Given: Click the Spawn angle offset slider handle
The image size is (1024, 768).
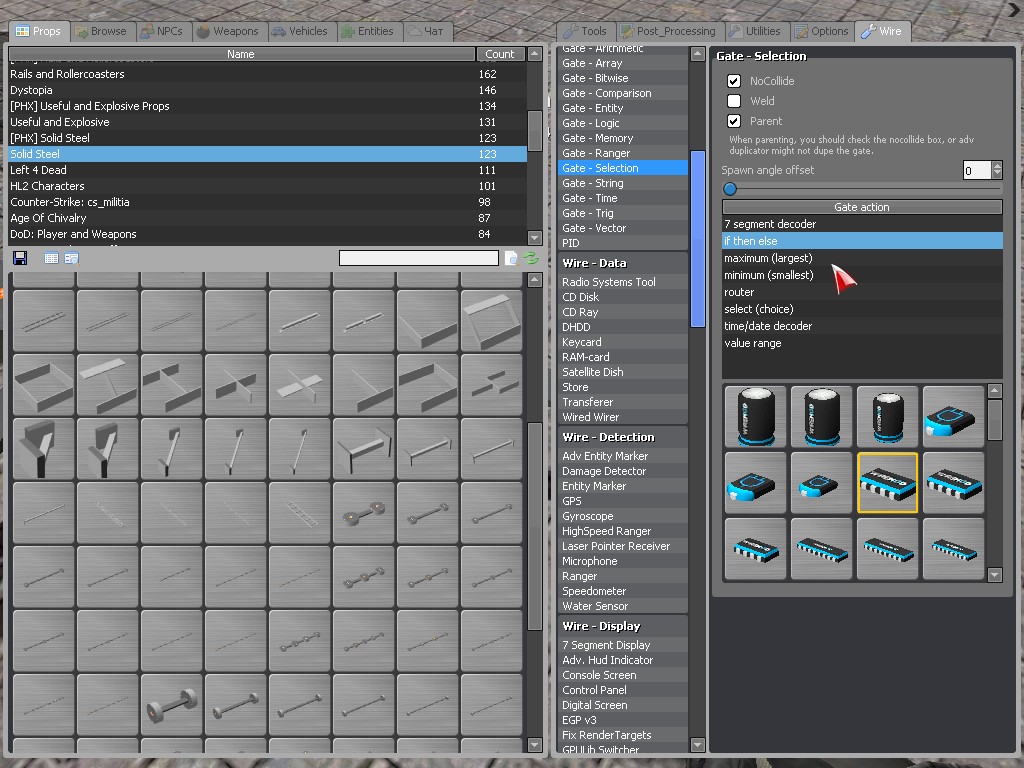Looking at the screenshot, I should click(x=730, y=189).
